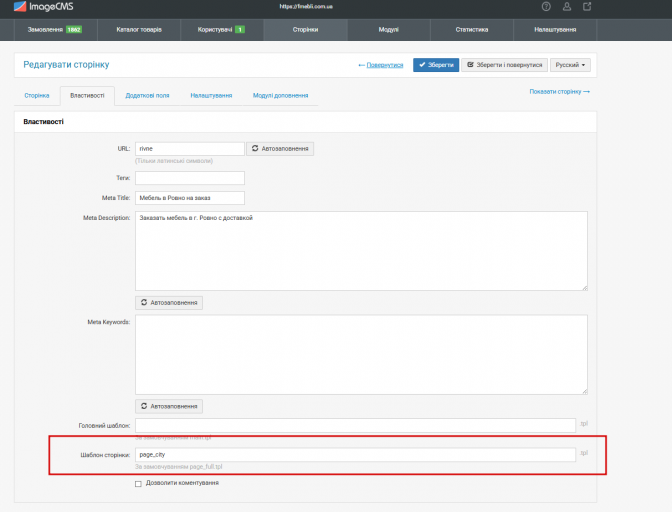Switch to the Налаштування sub-tab

[x=211, y=96]
